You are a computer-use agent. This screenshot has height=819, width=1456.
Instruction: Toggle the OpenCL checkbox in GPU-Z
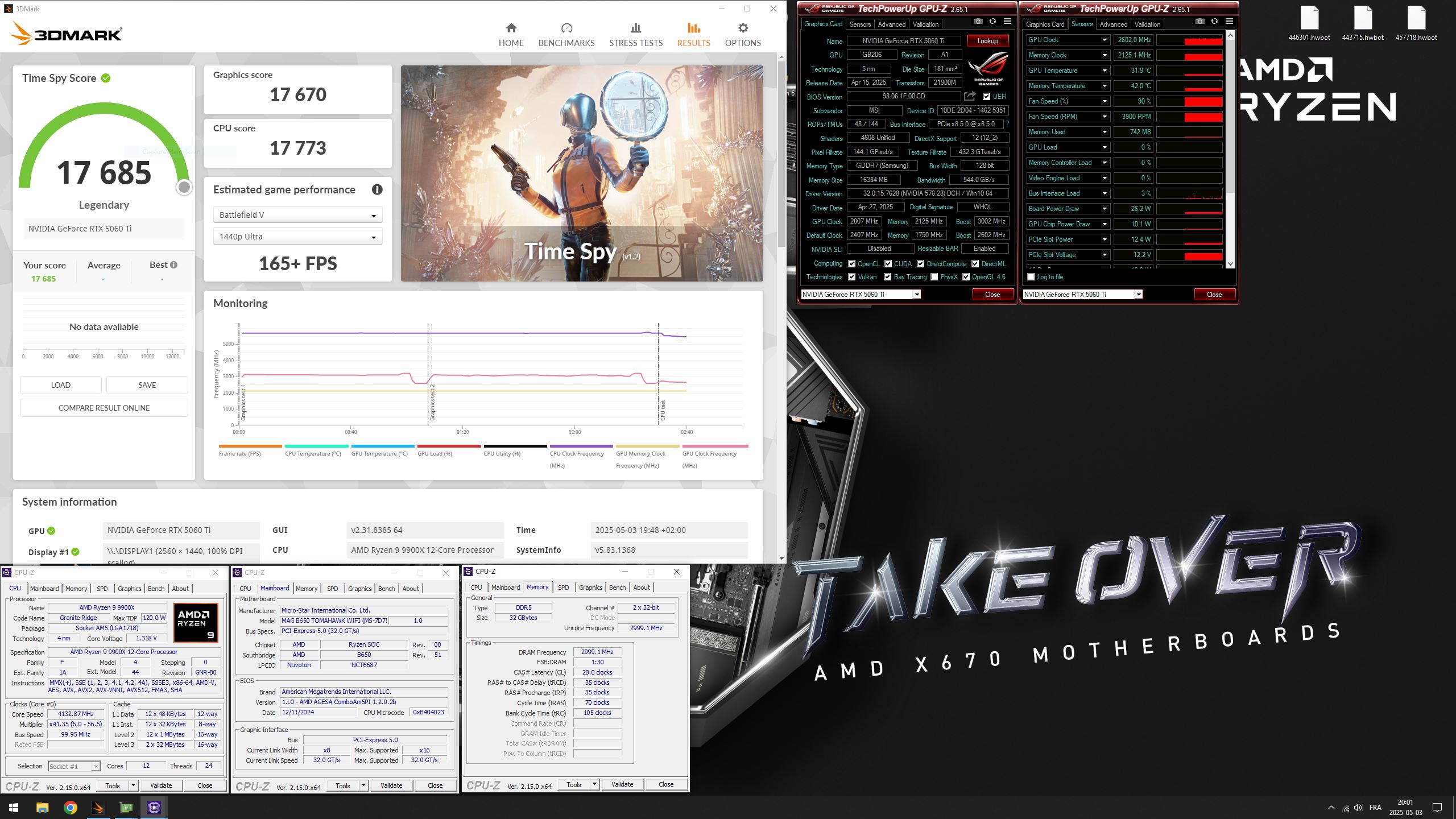pos(851,264)
